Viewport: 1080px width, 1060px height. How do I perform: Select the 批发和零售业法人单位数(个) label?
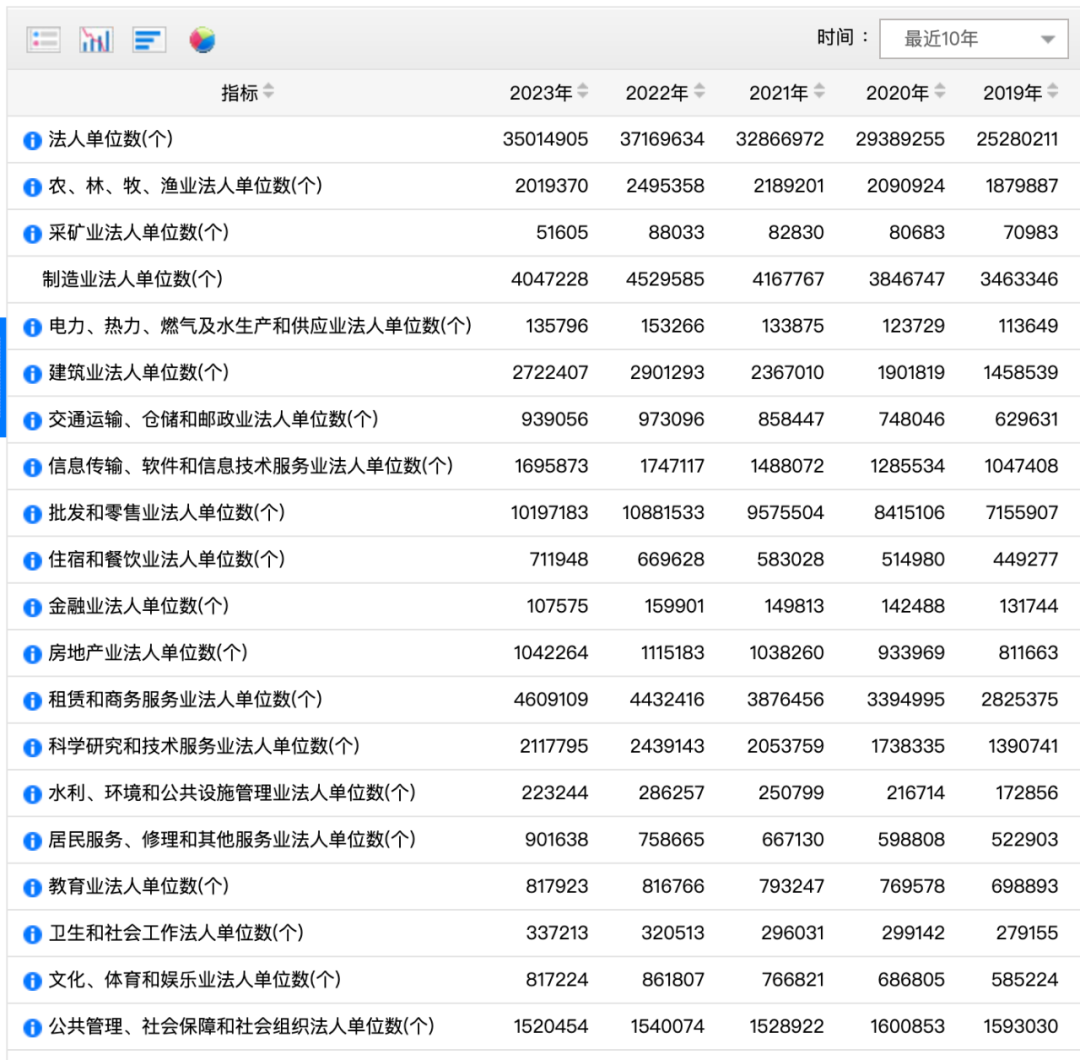coord(166,512)
